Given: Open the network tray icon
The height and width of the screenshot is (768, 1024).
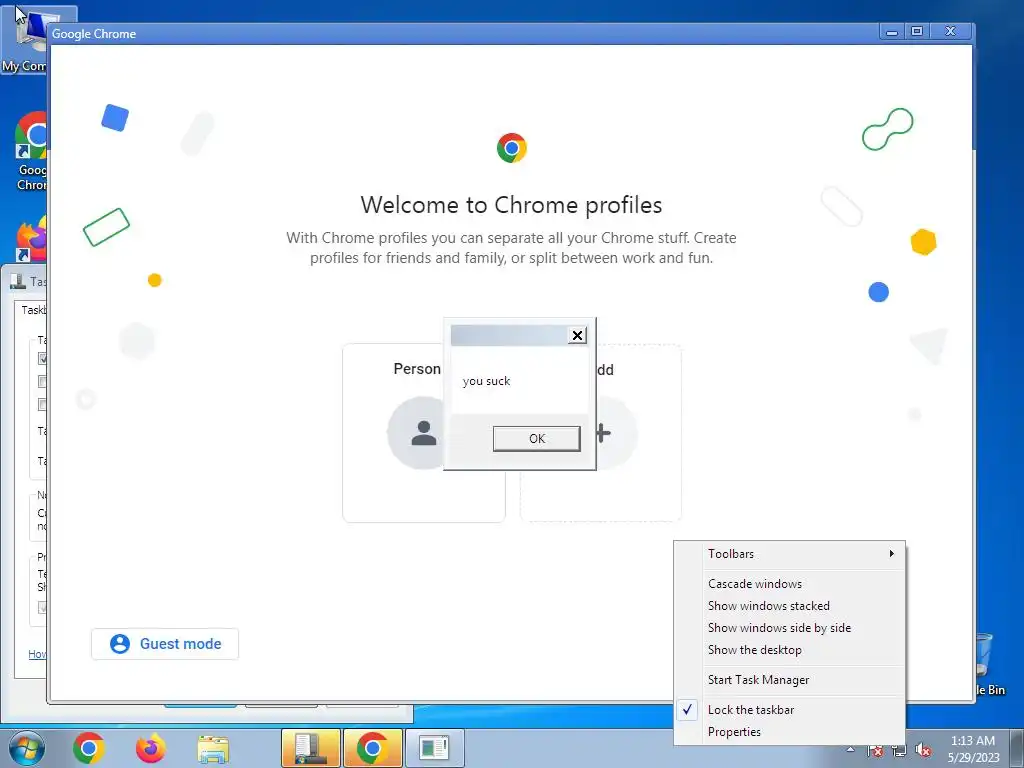Looking at the screenshot, I should click(x=899, y=751).
